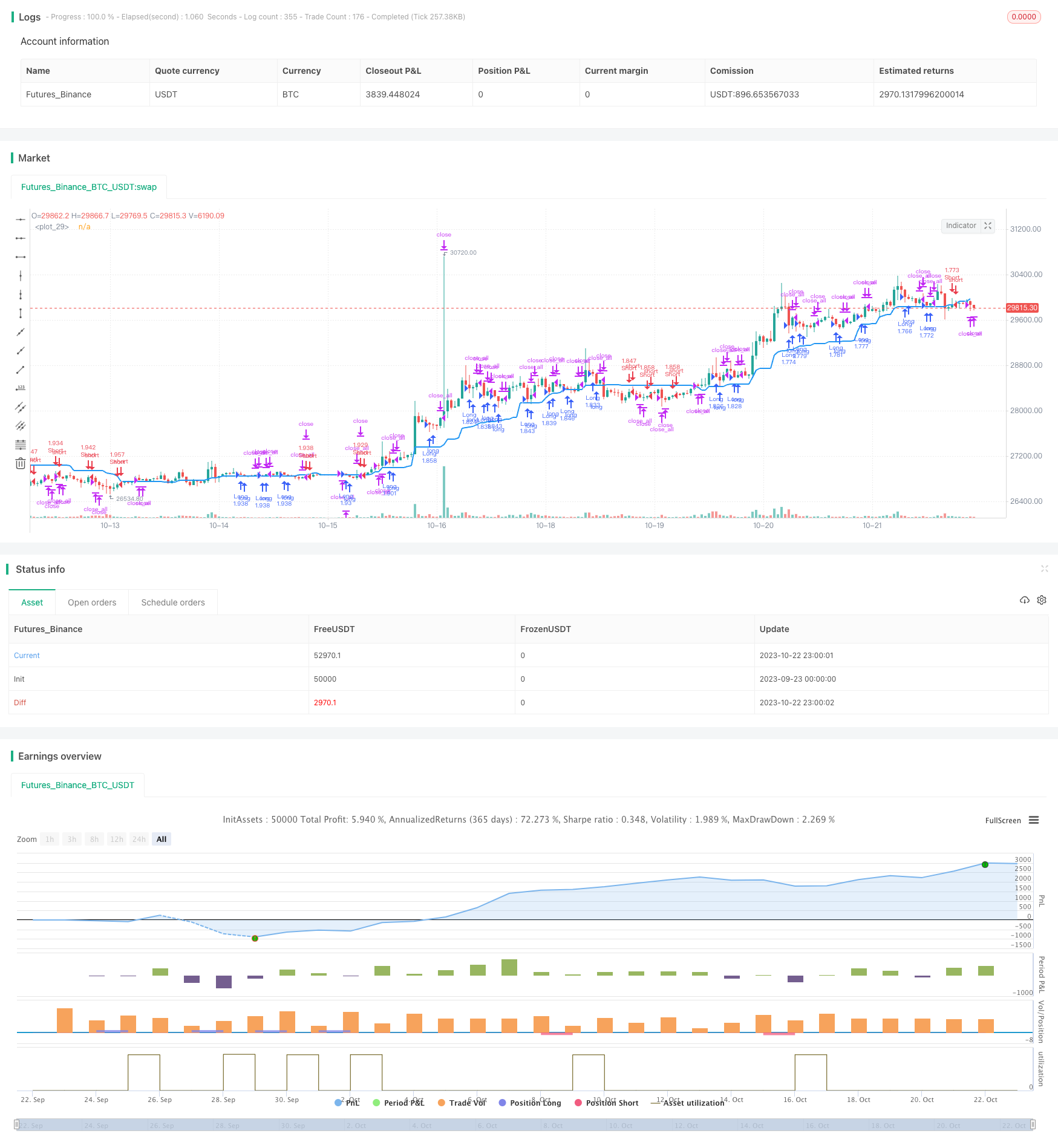Image resolution: width=1058 pixels, height=1148 pixels.
Task: Click the Update column header
Action: pyautogui.click(x=774, y=629)
